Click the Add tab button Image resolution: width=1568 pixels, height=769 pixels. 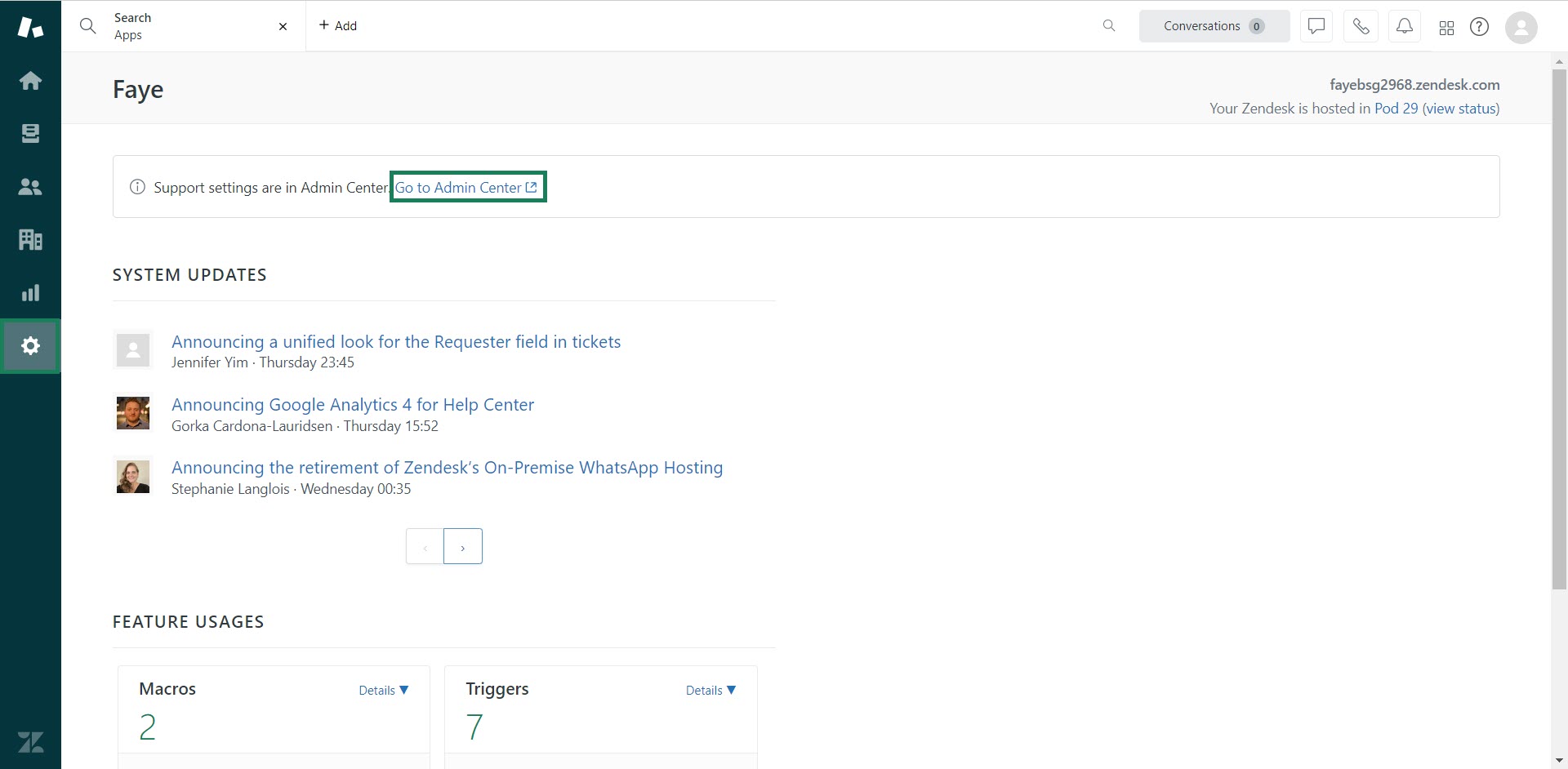(338, 26)
